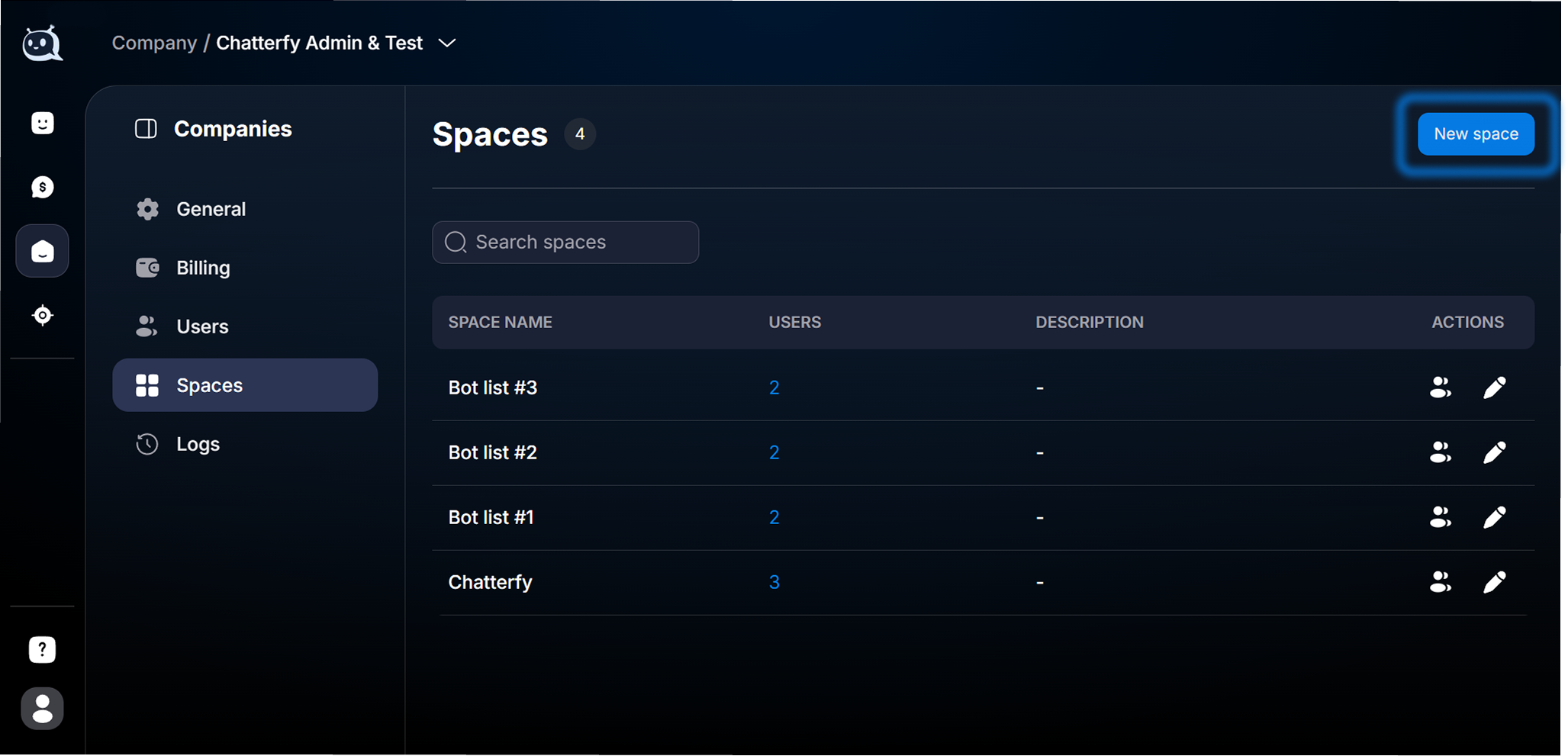Focus the Search spaces field
This screenshot has width=1568, height=756.
pos(565,243)
